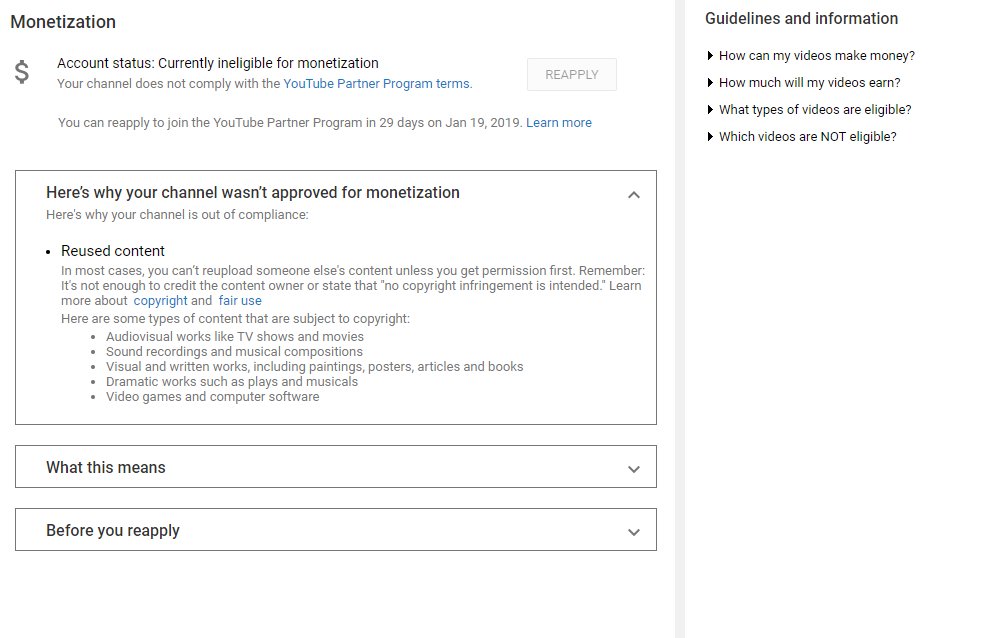Click 'Visual and written works' list item
The image size is (984, 638).
tap(314, 366)
